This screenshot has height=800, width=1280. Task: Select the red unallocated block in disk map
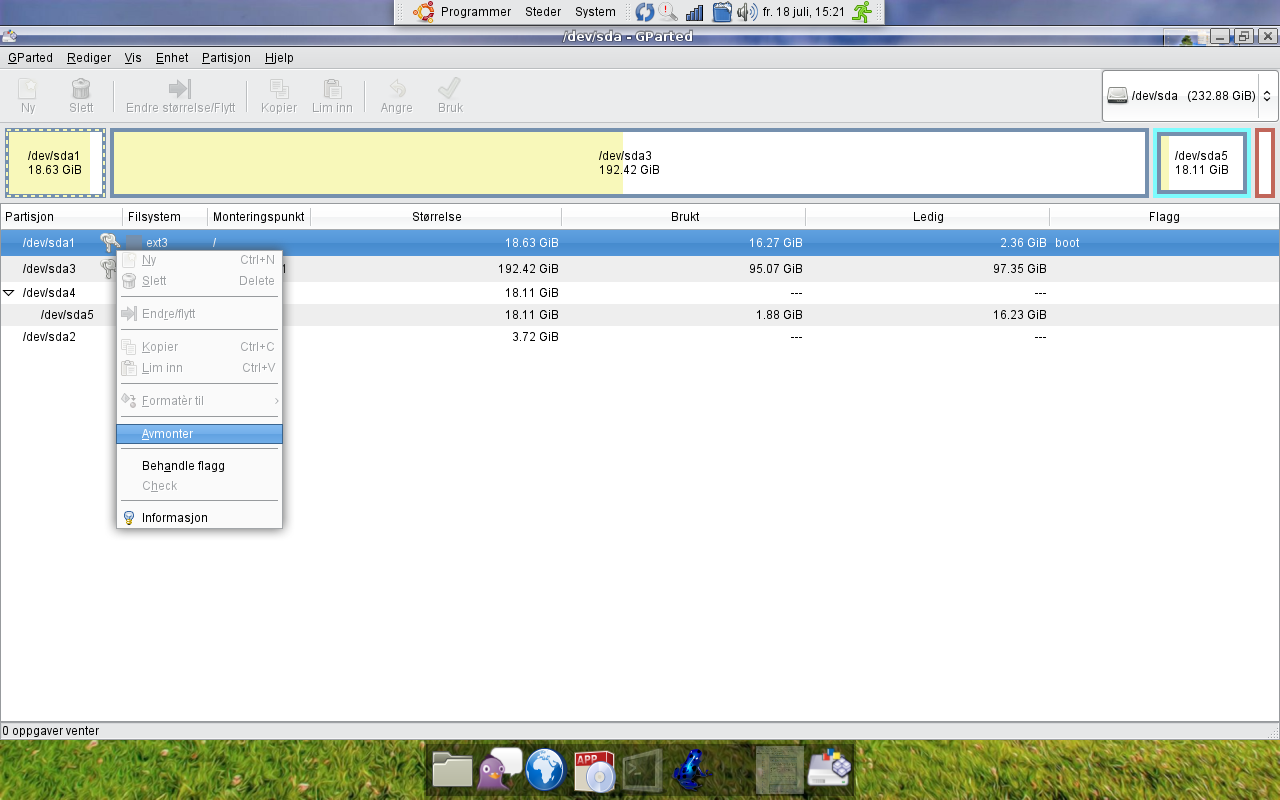pyautogui.click(x=1265, y=163)
